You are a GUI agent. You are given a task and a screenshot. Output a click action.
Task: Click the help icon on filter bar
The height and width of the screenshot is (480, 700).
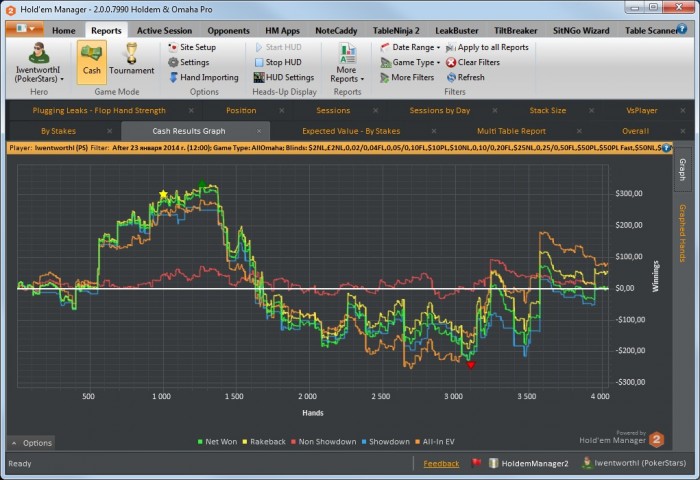(x=666, y=148)
